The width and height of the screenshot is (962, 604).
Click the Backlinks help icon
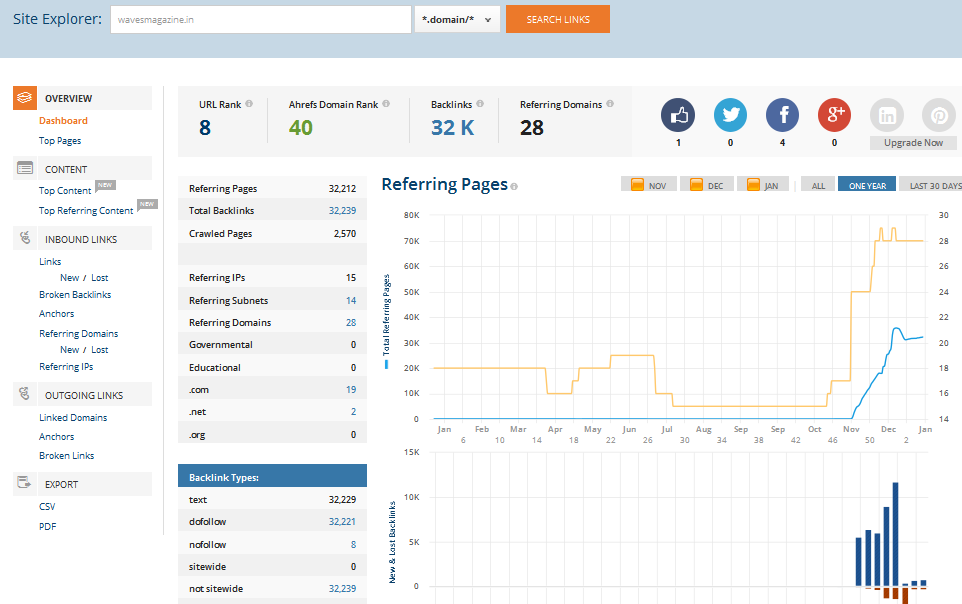(x=480, y=104)
